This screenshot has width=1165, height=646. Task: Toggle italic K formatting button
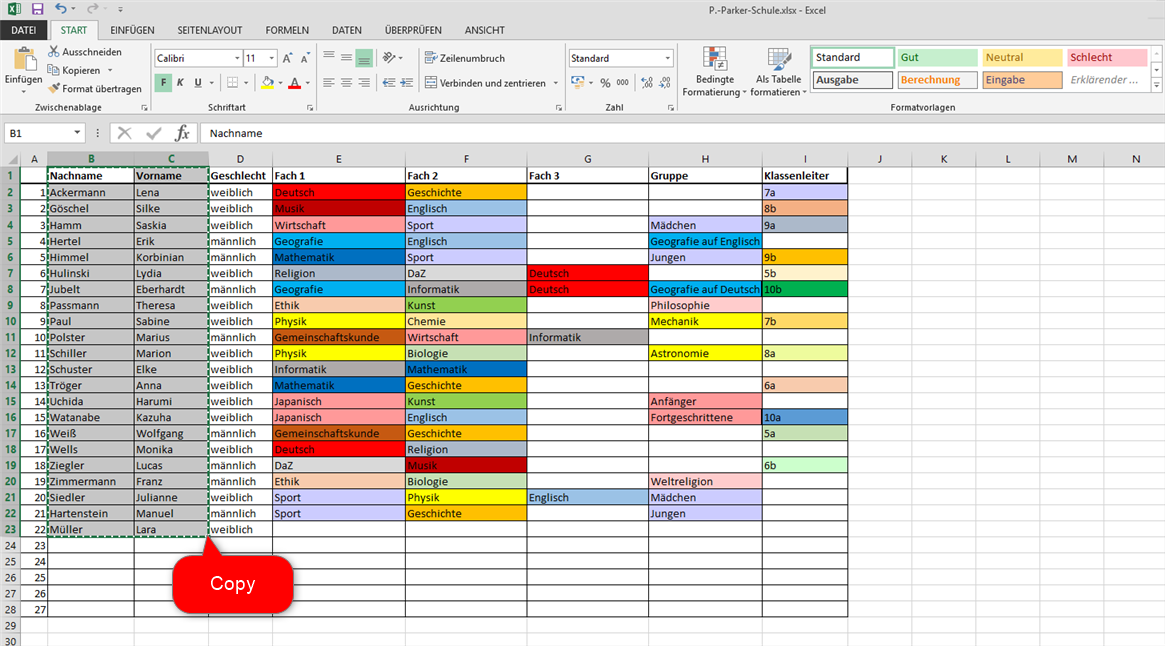pyautogui.click(x=180, y=83)
